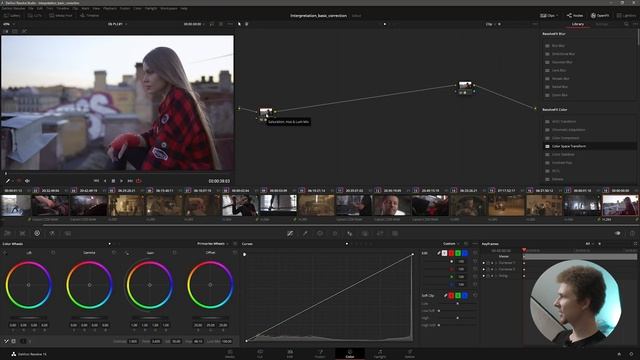This screenshot has width=640, height=360.
Task: Toggle the red Soft Clip channel
Action: pos(451,296)
